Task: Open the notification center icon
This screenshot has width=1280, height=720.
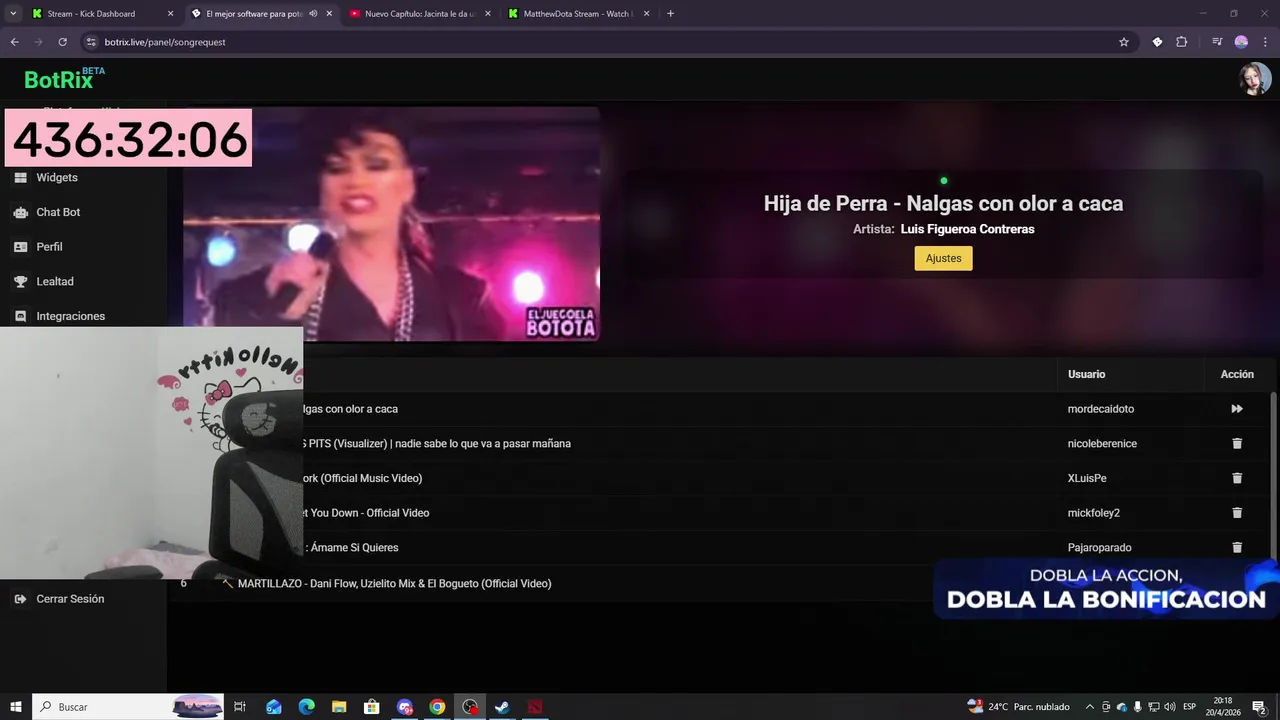Action: [1260, 707]
